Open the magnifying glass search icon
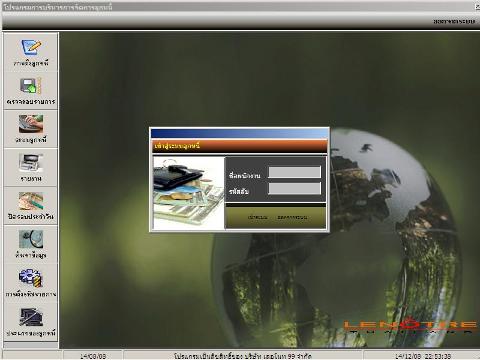480x360 pixels. coord(31,239)
